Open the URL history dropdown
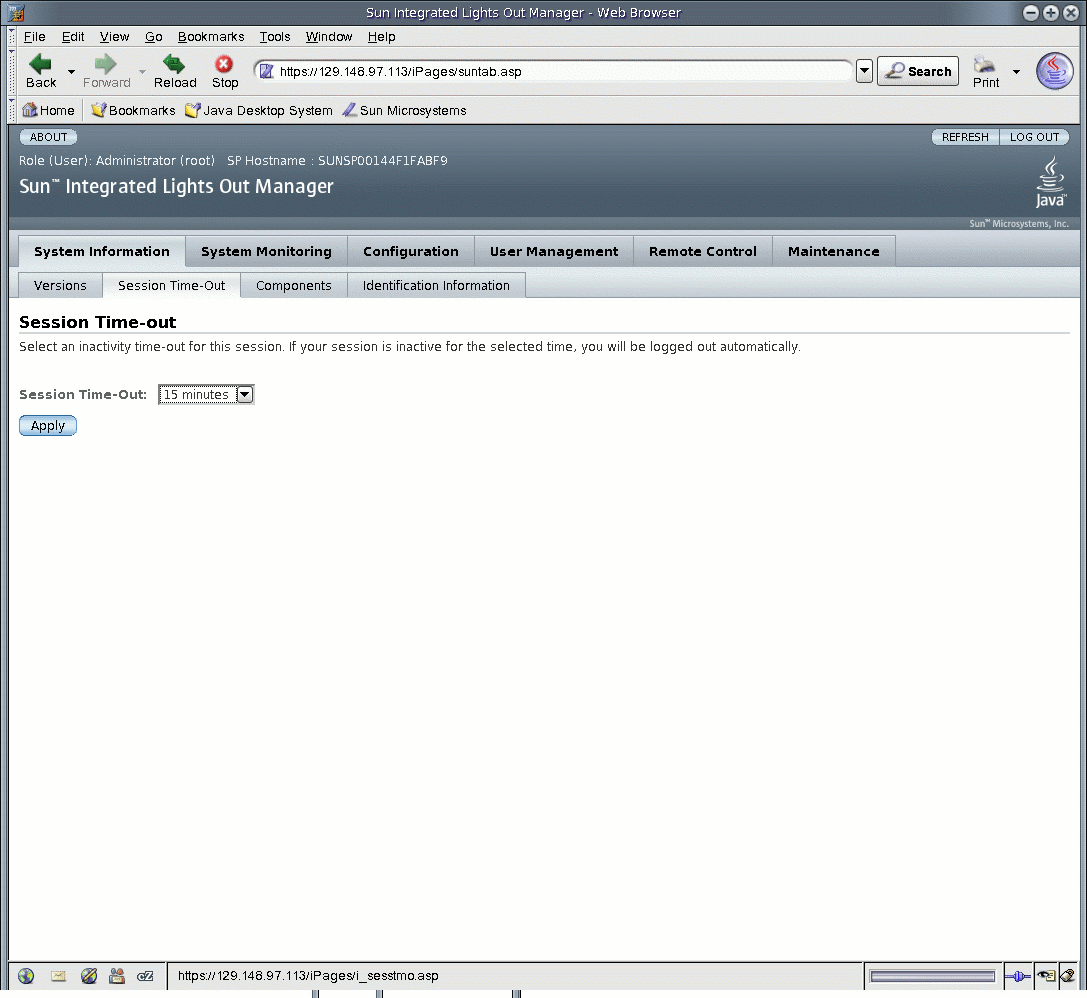The image size is (1087, 998). click(864, 71)
